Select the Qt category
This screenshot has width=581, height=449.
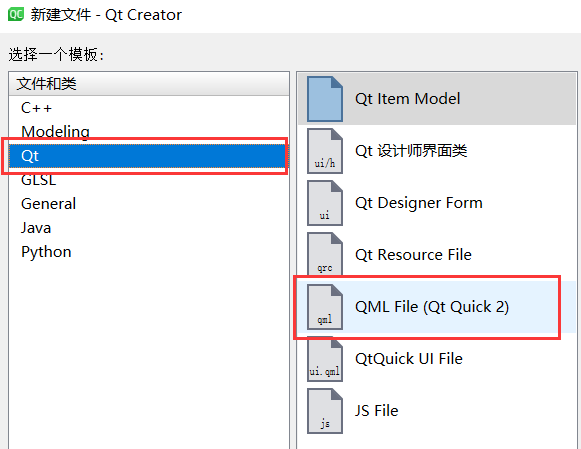point(149,156)
